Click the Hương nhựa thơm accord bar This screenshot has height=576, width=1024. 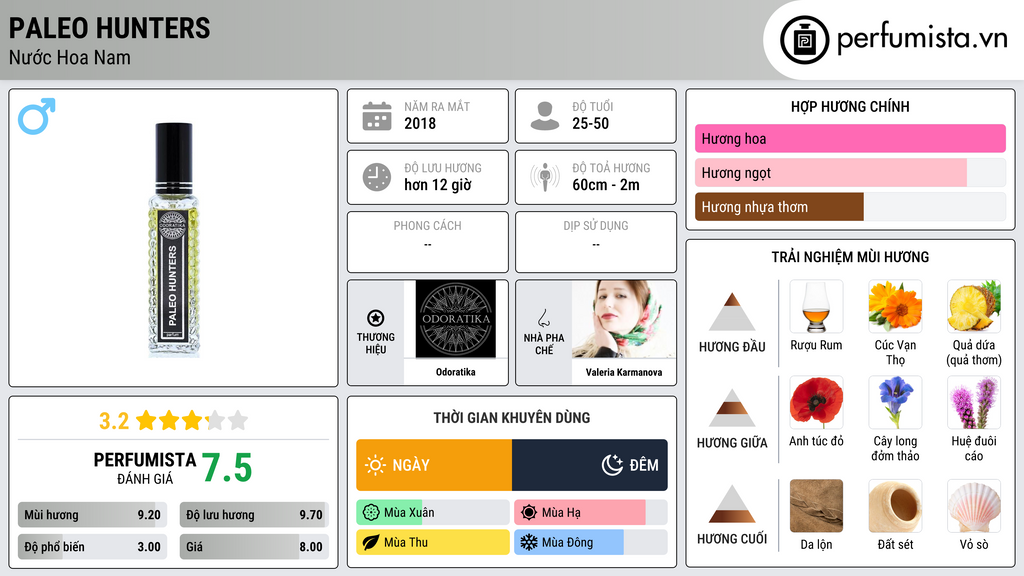click(x=850, y=207)
